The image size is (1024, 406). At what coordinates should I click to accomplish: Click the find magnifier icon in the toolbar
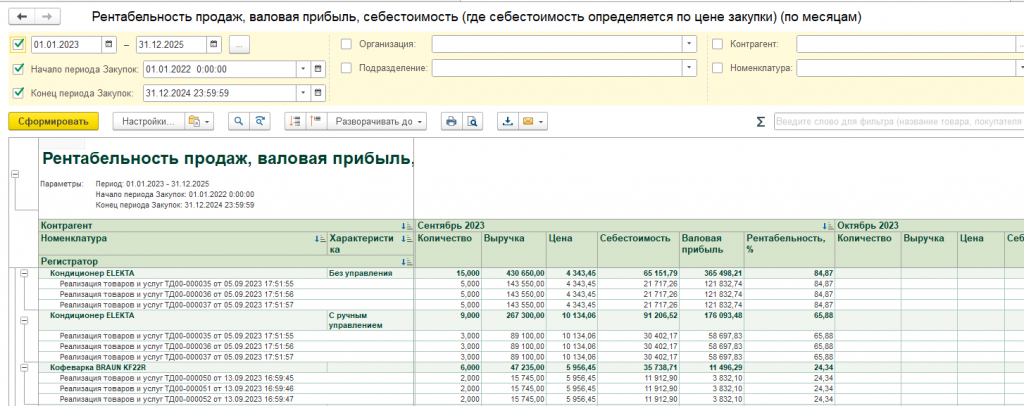pyautogui.click(x=239, y=121)
